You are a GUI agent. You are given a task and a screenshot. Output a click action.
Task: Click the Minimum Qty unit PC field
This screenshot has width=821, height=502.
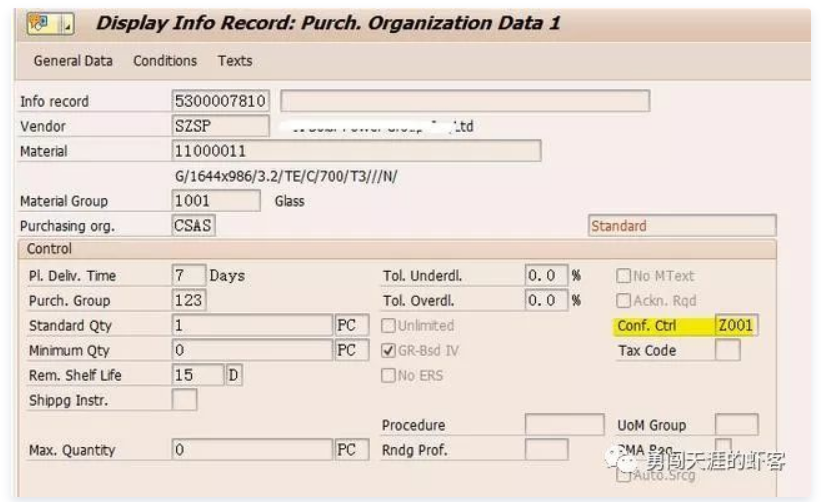pos(352,350)
